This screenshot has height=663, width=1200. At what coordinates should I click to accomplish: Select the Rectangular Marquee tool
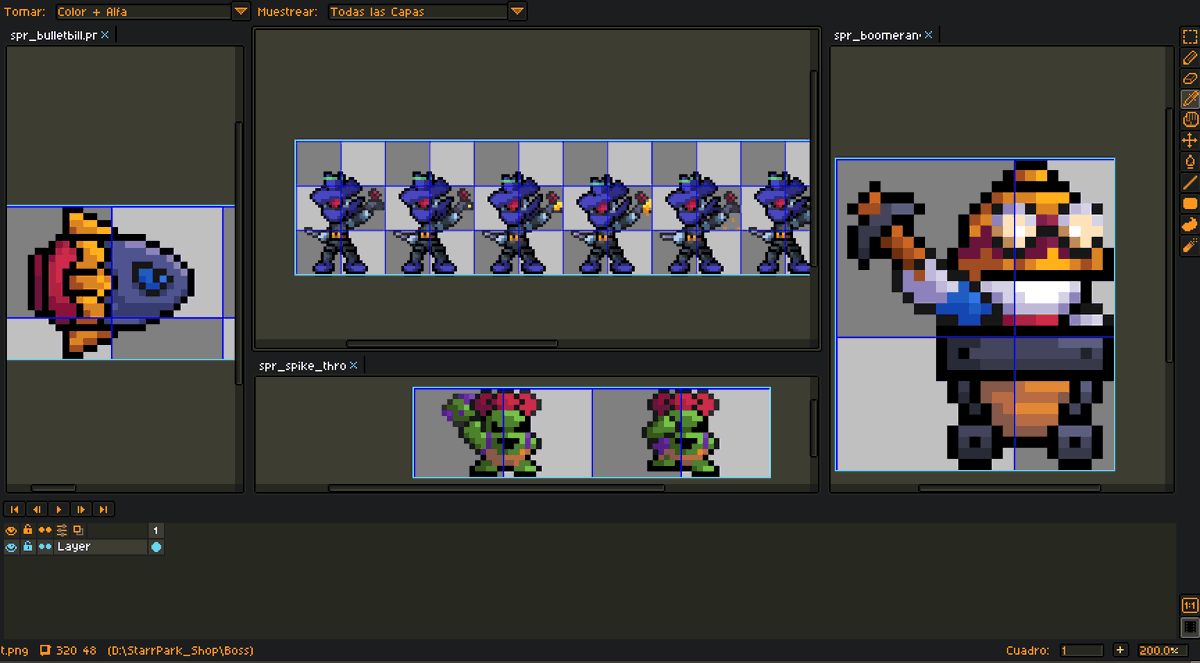tap(1190, 37)
